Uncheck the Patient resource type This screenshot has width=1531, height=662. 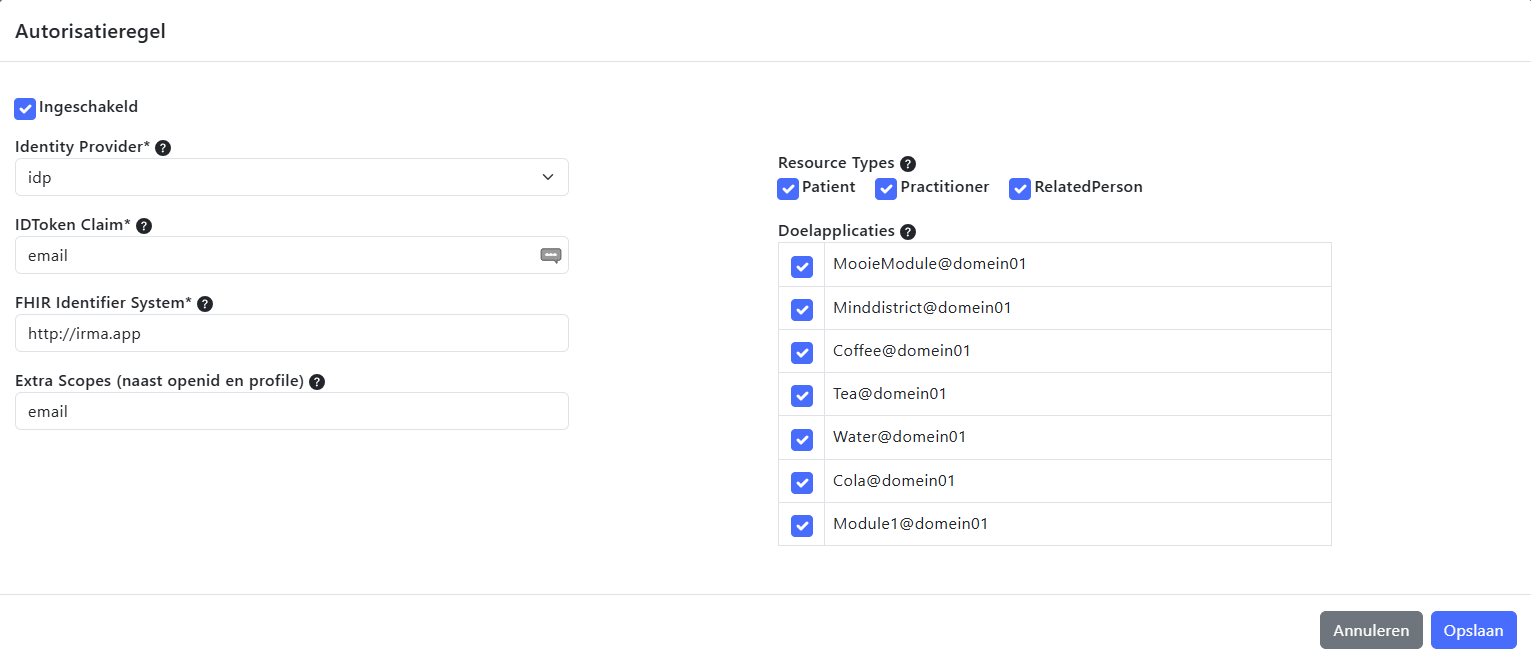point(788,188)
